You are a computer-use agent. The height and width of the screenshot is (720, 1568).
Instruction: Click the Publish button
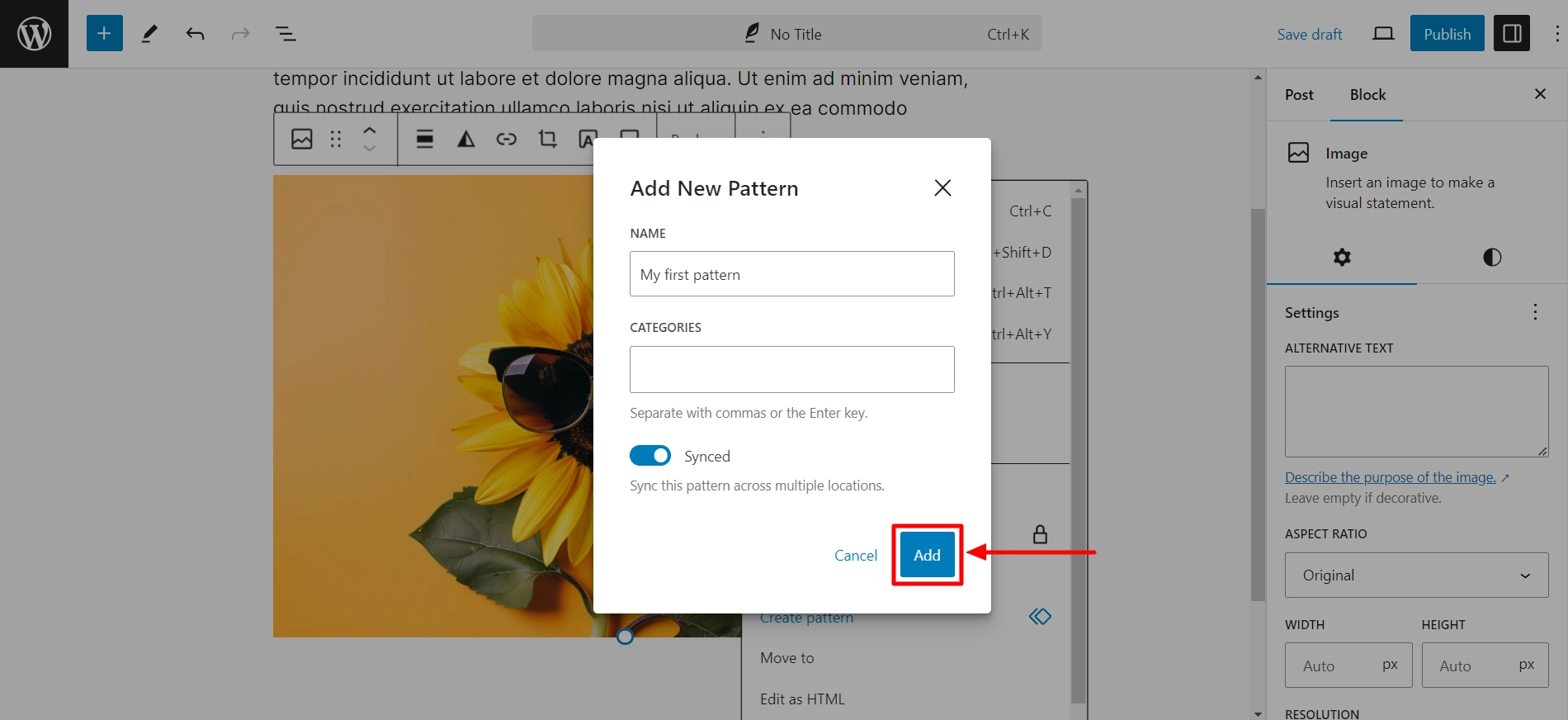coord(1447,34)
